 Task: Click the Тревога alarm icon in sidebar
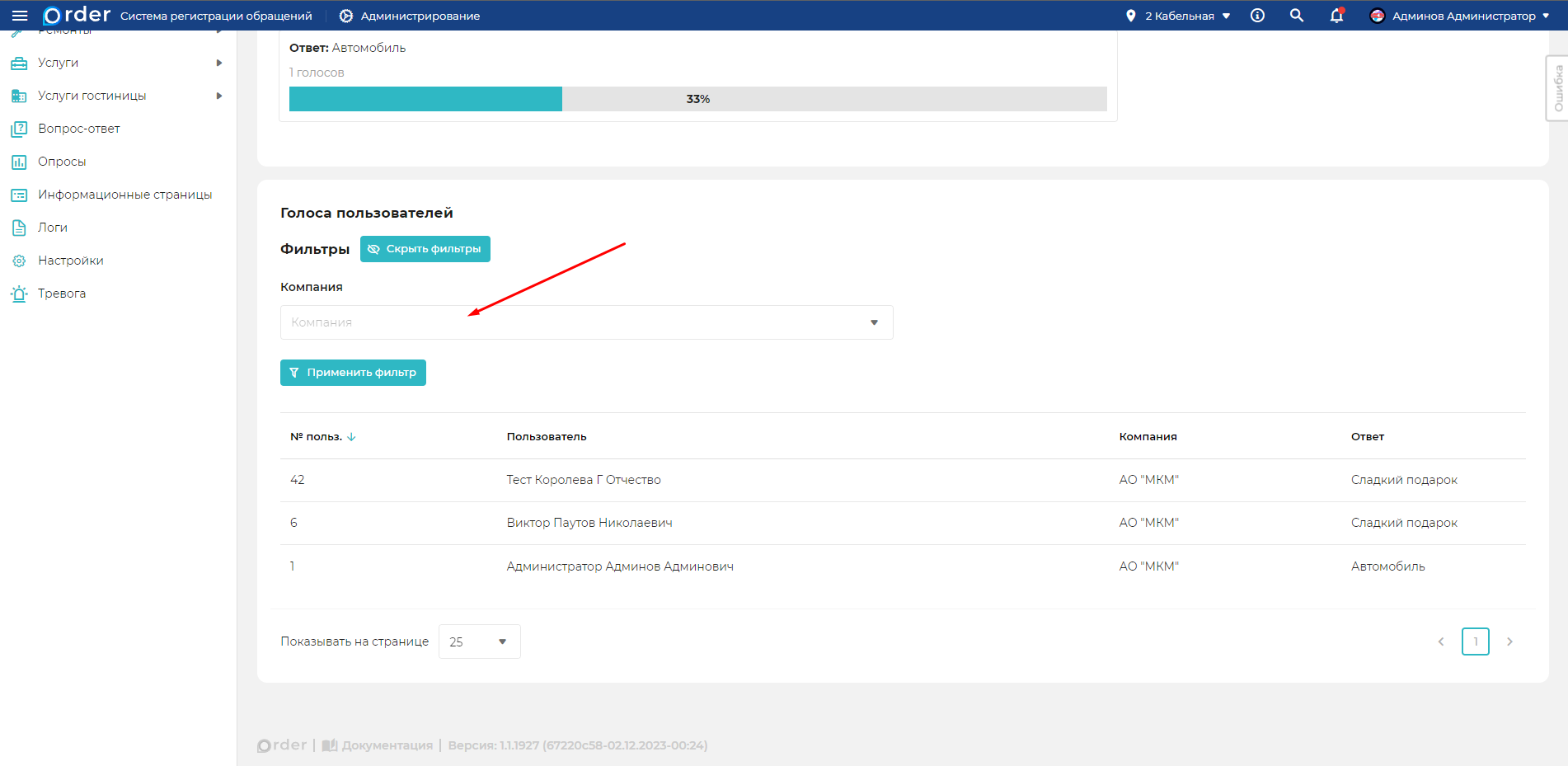tap(19, 294)
